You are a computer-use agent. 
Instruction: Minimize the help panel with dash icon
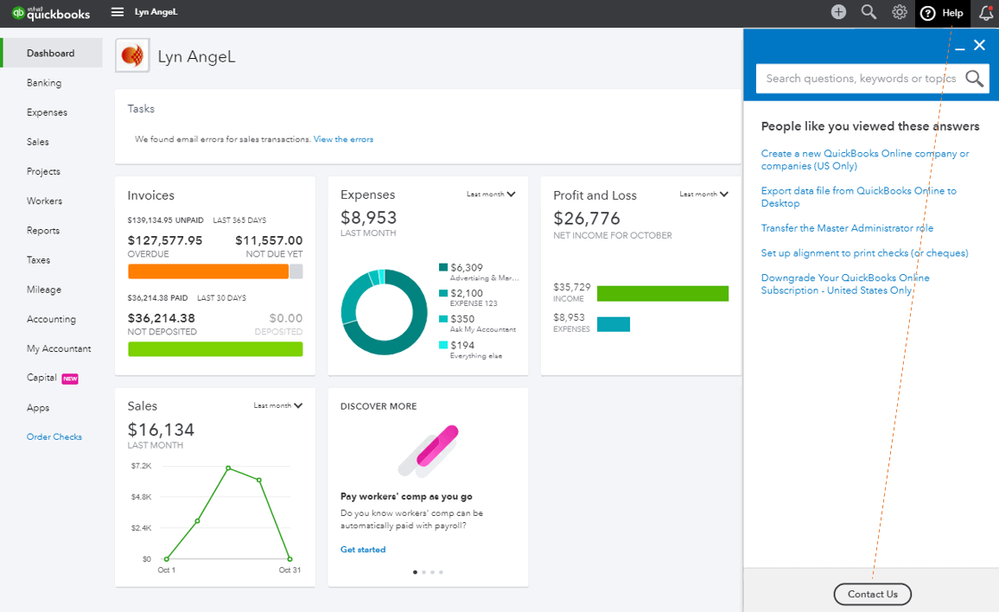coord(959,48)
